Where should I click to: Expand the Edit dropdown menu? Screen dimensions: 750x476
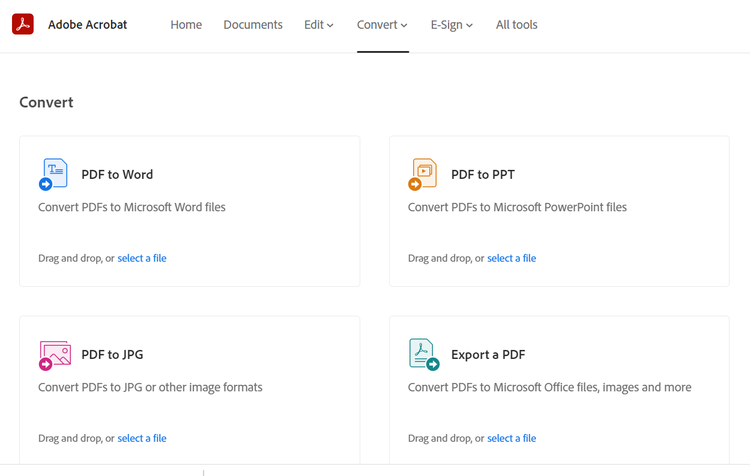pos(319,25)
